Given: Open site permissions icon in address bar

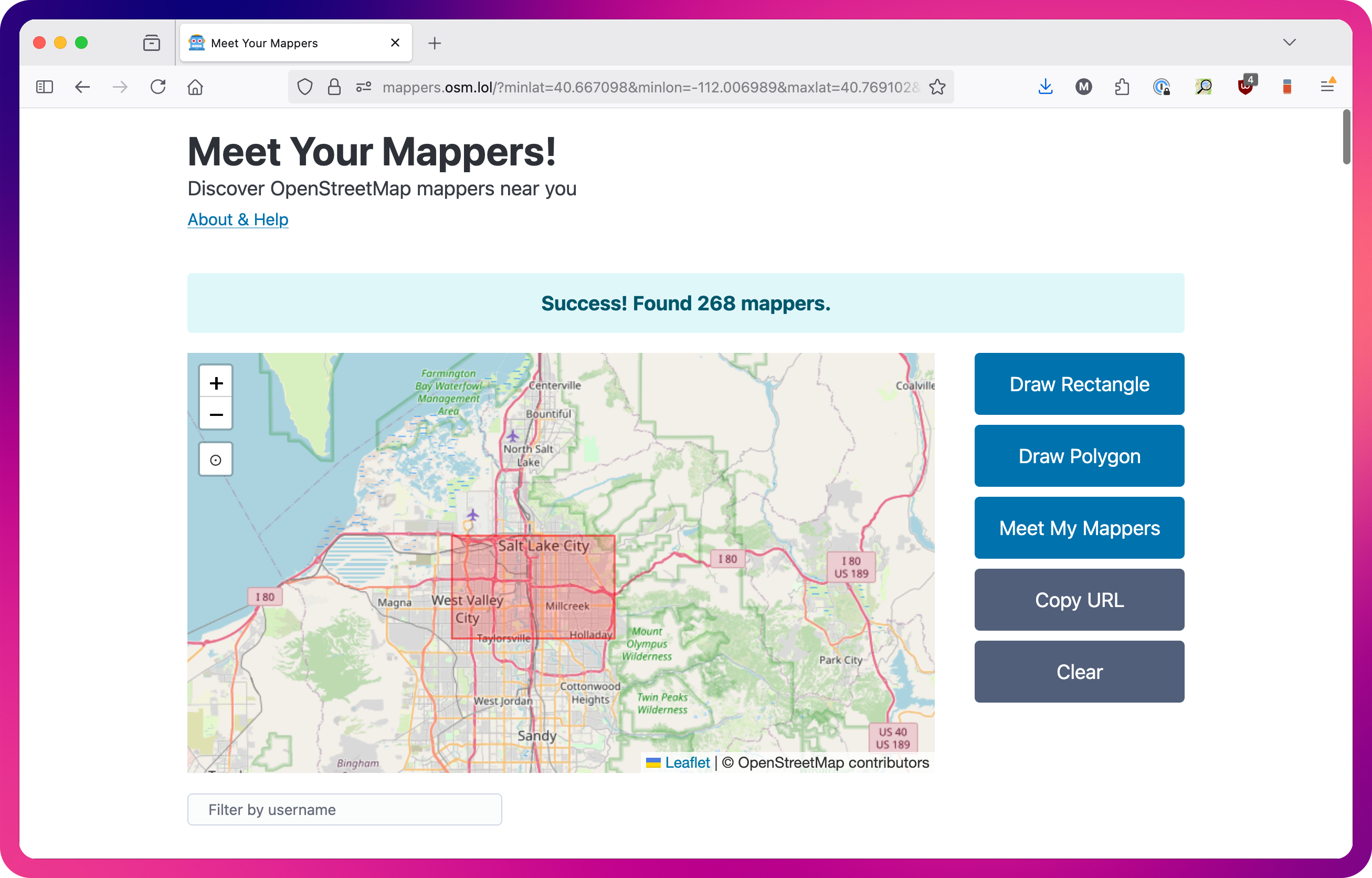Looking at the screenshot, I should [364, 87].
